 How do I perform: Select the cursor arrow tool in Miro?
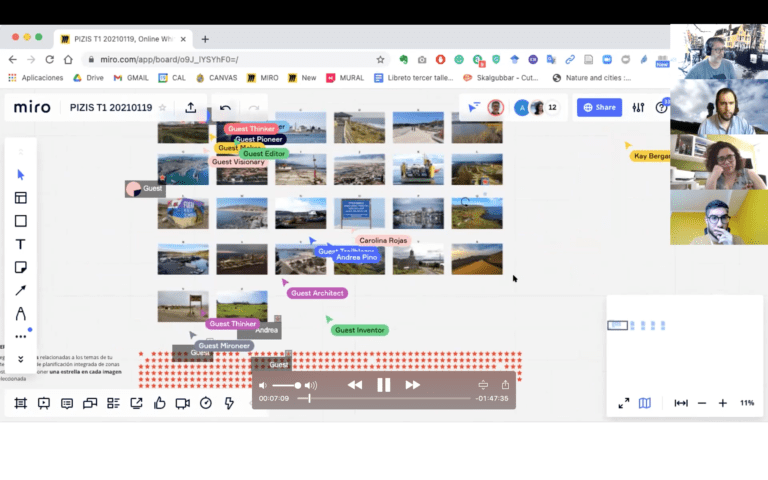coord(21,175)
